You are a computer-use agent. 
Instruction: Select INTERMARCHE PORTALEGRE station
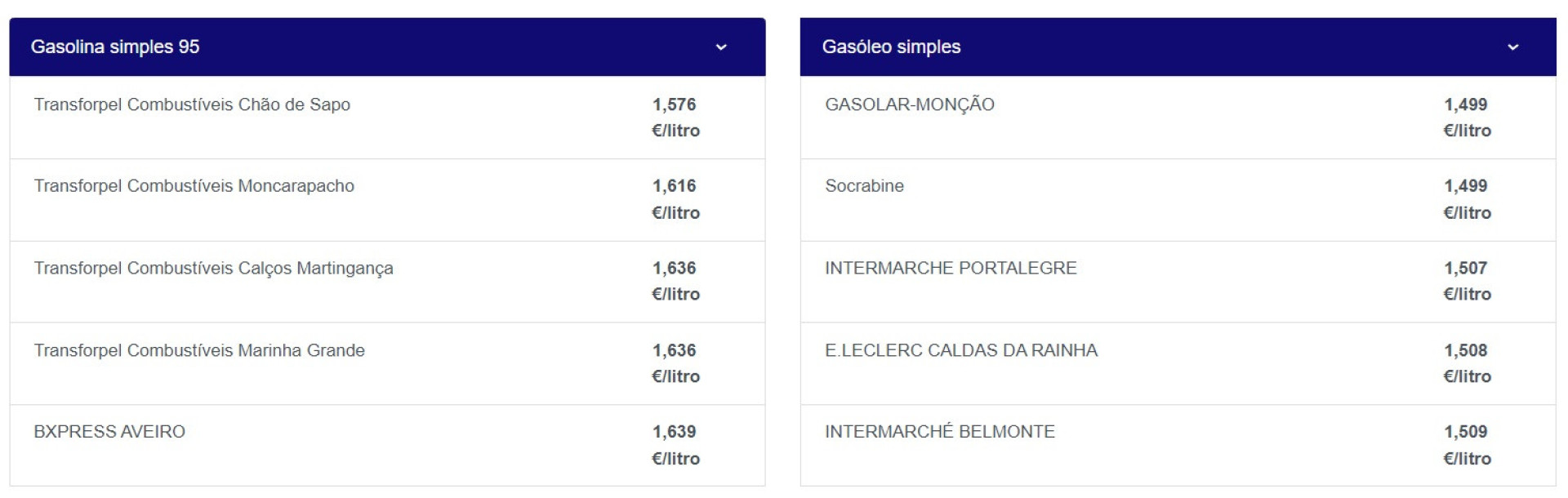(951, 269)
